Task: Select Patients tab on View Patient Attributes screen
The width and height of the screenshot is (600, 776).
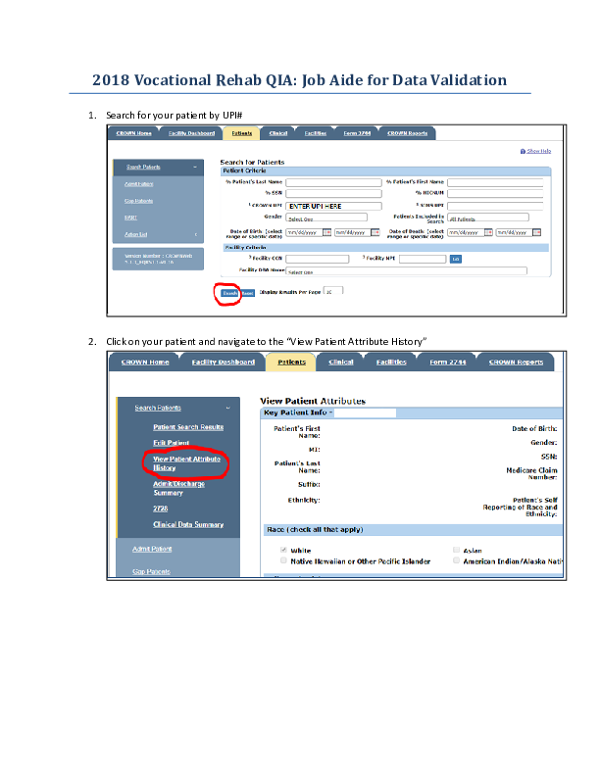Action: (x=292, y=362)
